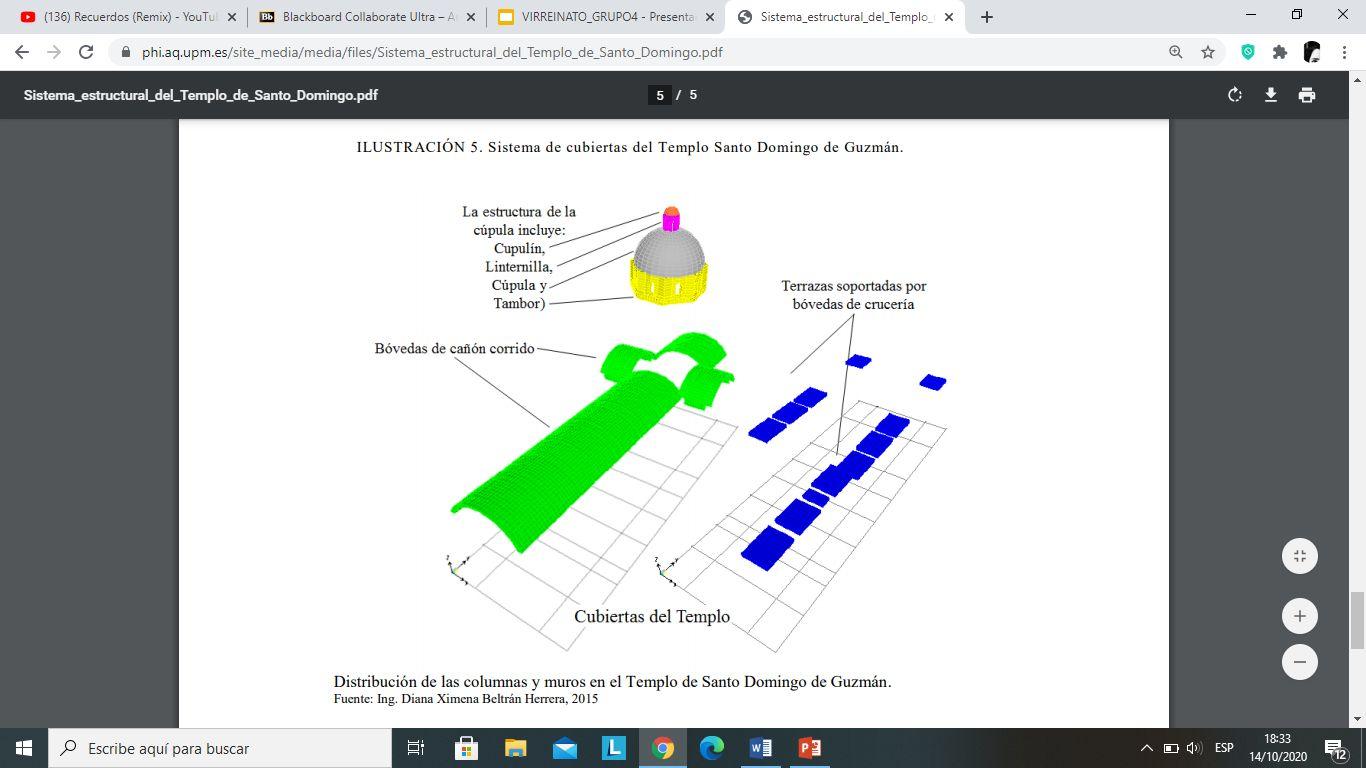Switch to the VIRREINATO_GRUPO4 presentation tab
Screen dimensions: 1366x768
pos(597,17)
